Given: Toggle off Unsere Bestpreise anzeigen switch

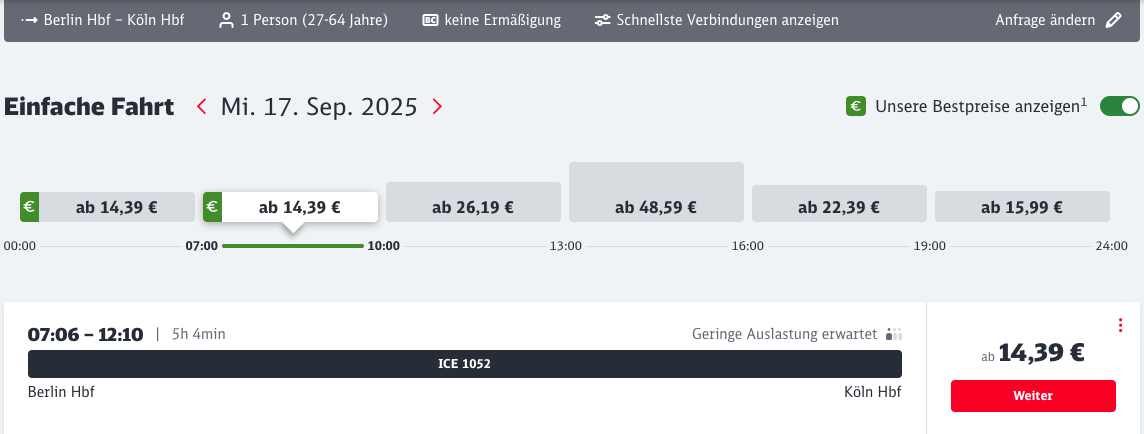Looking at the screenshot, I should 1119,106.
